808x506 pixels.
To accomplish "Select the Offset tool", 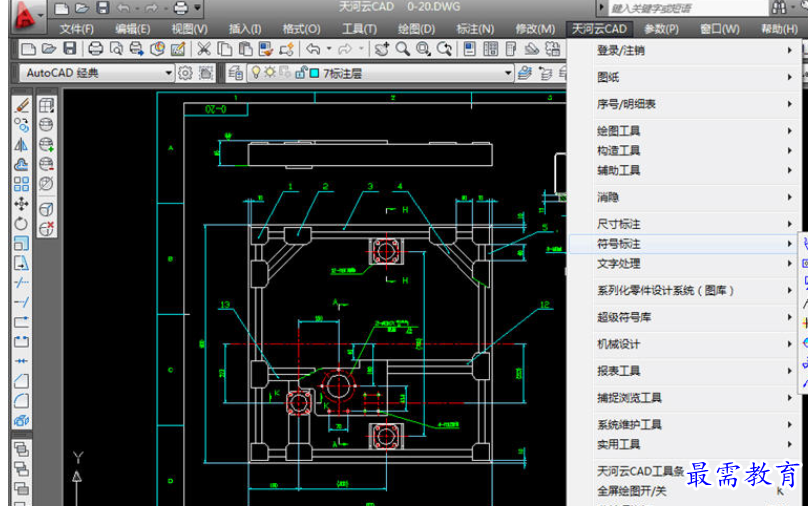I will tap(22, 164).
